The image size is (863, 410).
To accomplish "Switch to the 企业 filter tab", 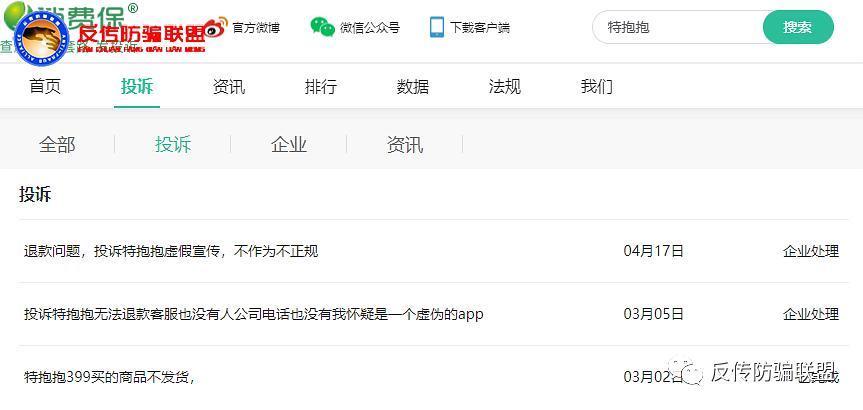I will pos(289,145).
